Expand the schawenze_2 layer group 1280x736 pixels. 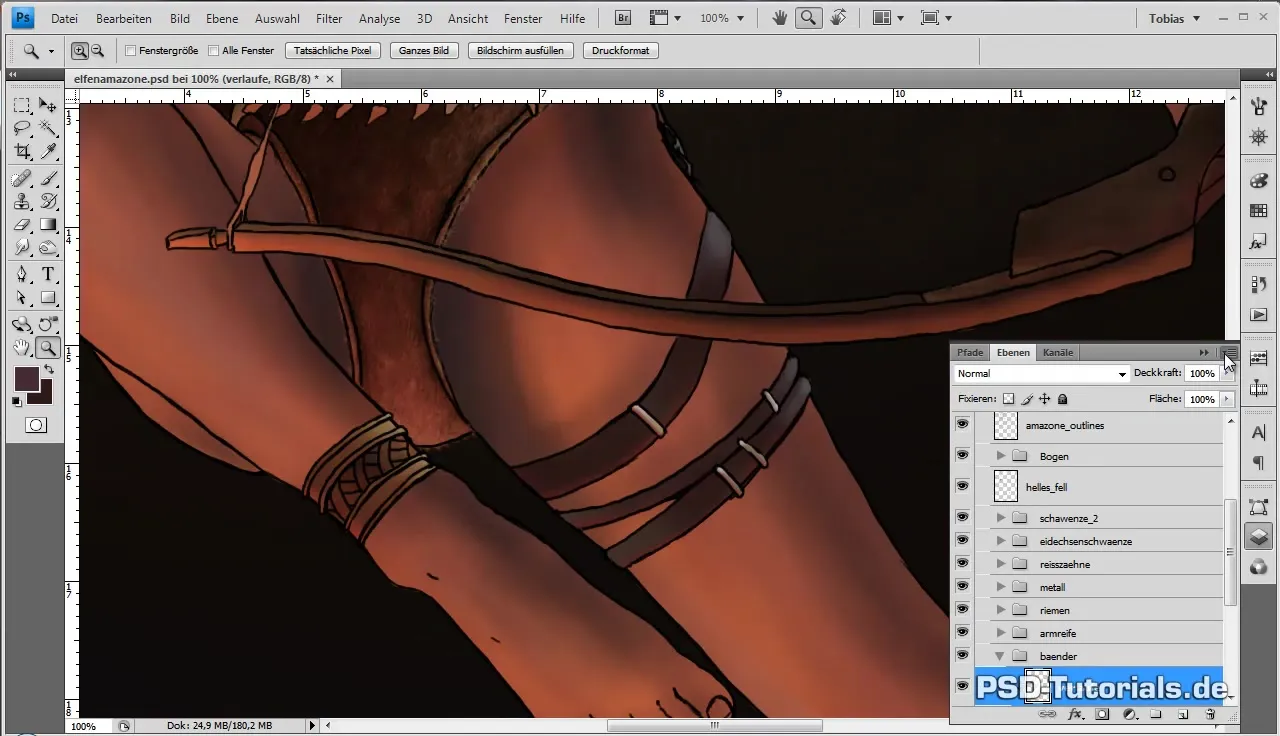coord(1000,518)
